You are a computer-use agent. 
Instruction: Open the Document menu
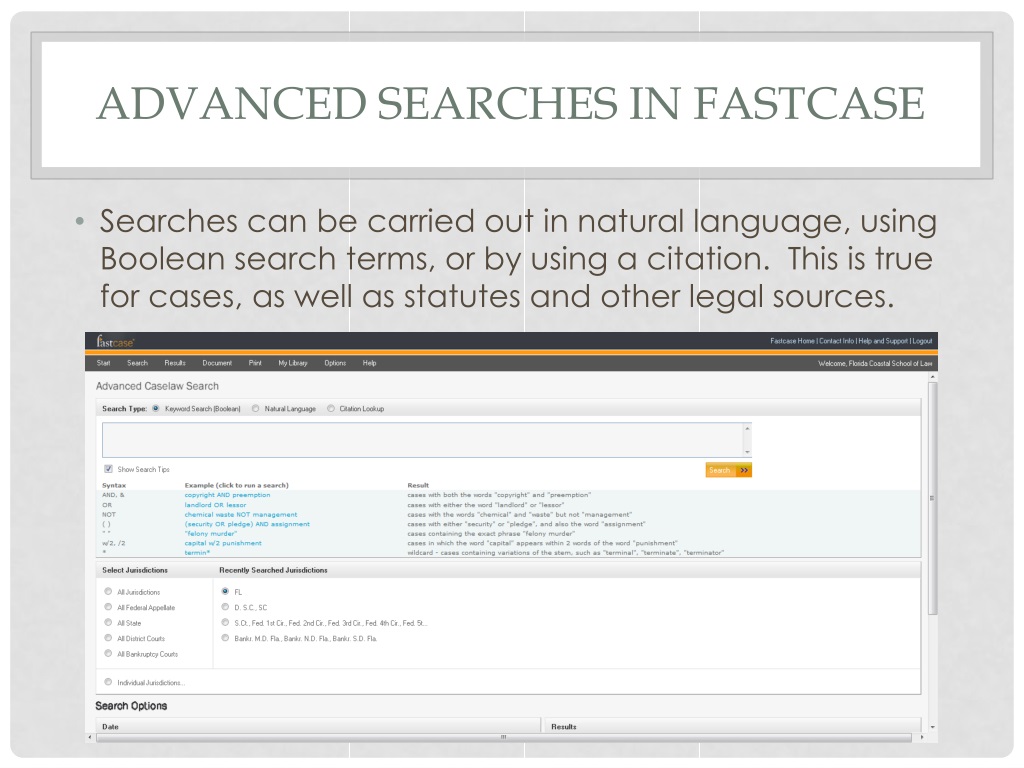click(x=217, y=363)
